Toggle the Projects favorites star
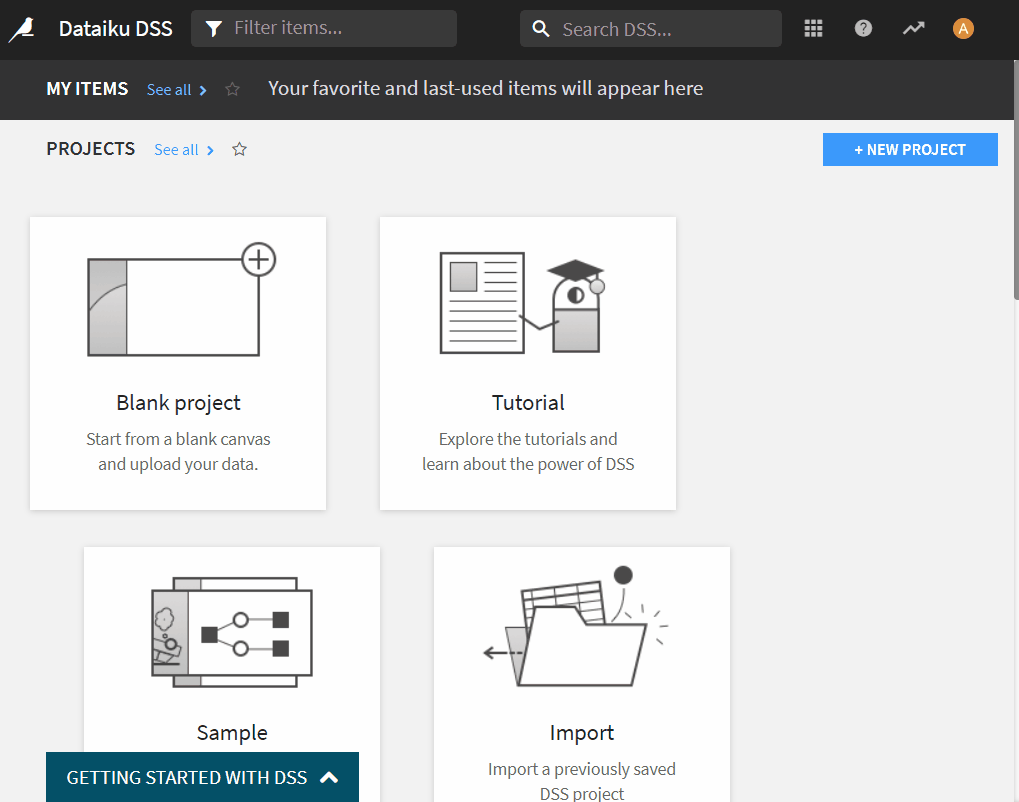The height and width of the screenshot is (802, 1019). 240,149
